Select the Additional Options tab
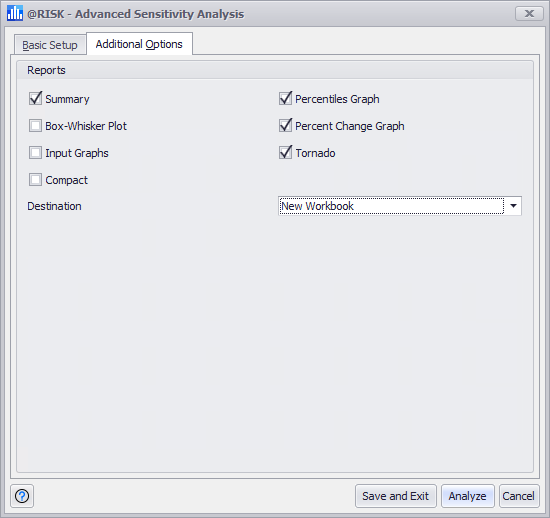 [139, 44]
